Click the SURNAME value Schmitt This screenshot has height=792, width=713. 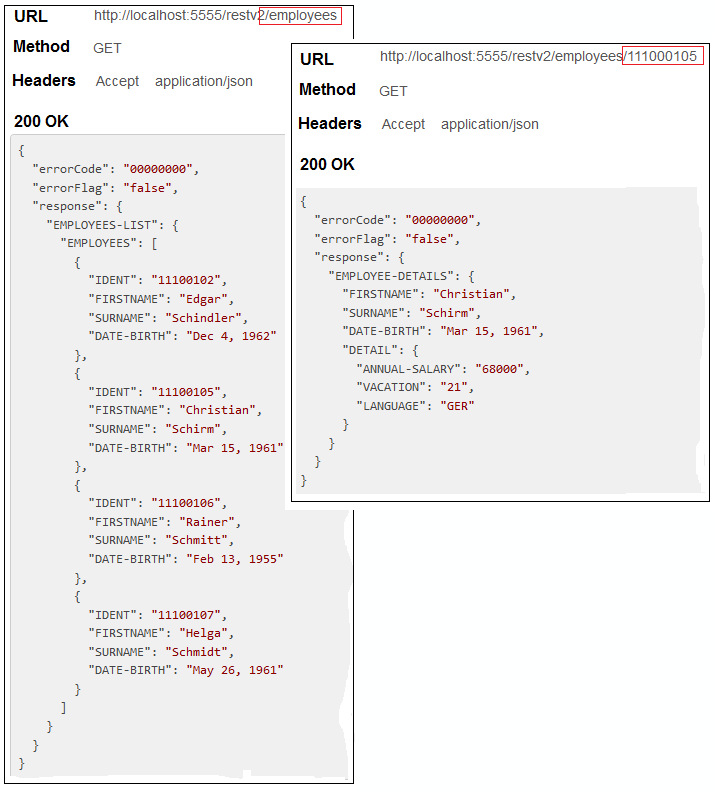(x=196, y=540)
